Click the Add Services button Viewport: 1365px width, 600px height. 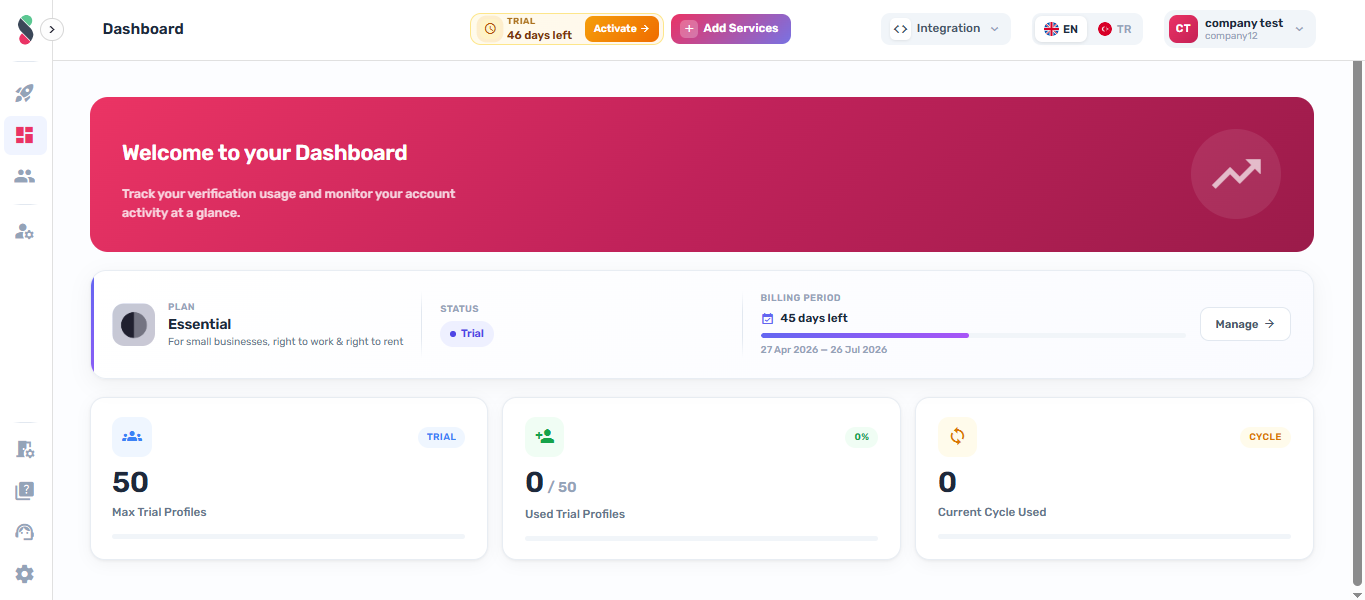tap(731, 29)
